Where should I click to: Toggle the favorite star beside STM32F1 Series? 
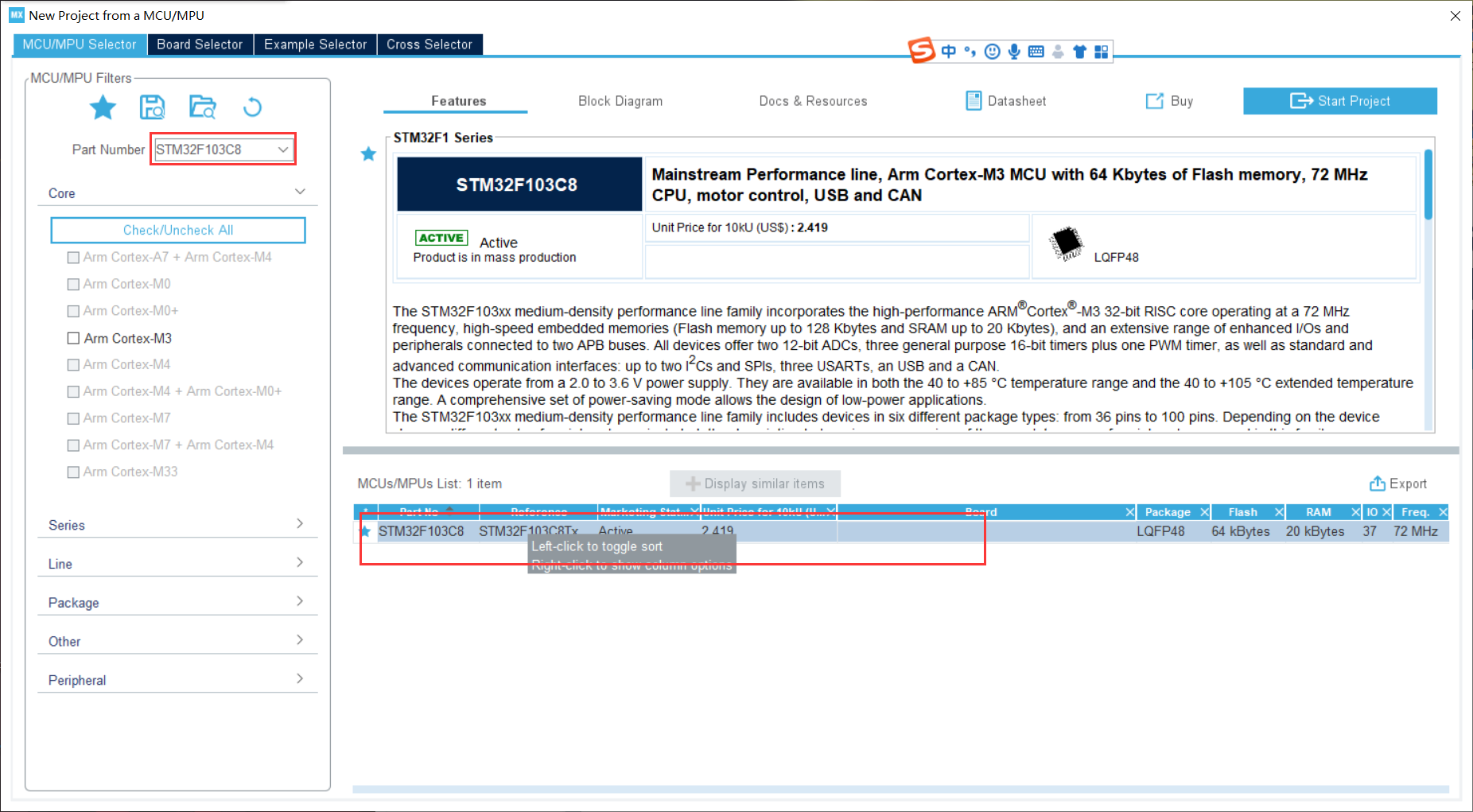click(368, 153)
